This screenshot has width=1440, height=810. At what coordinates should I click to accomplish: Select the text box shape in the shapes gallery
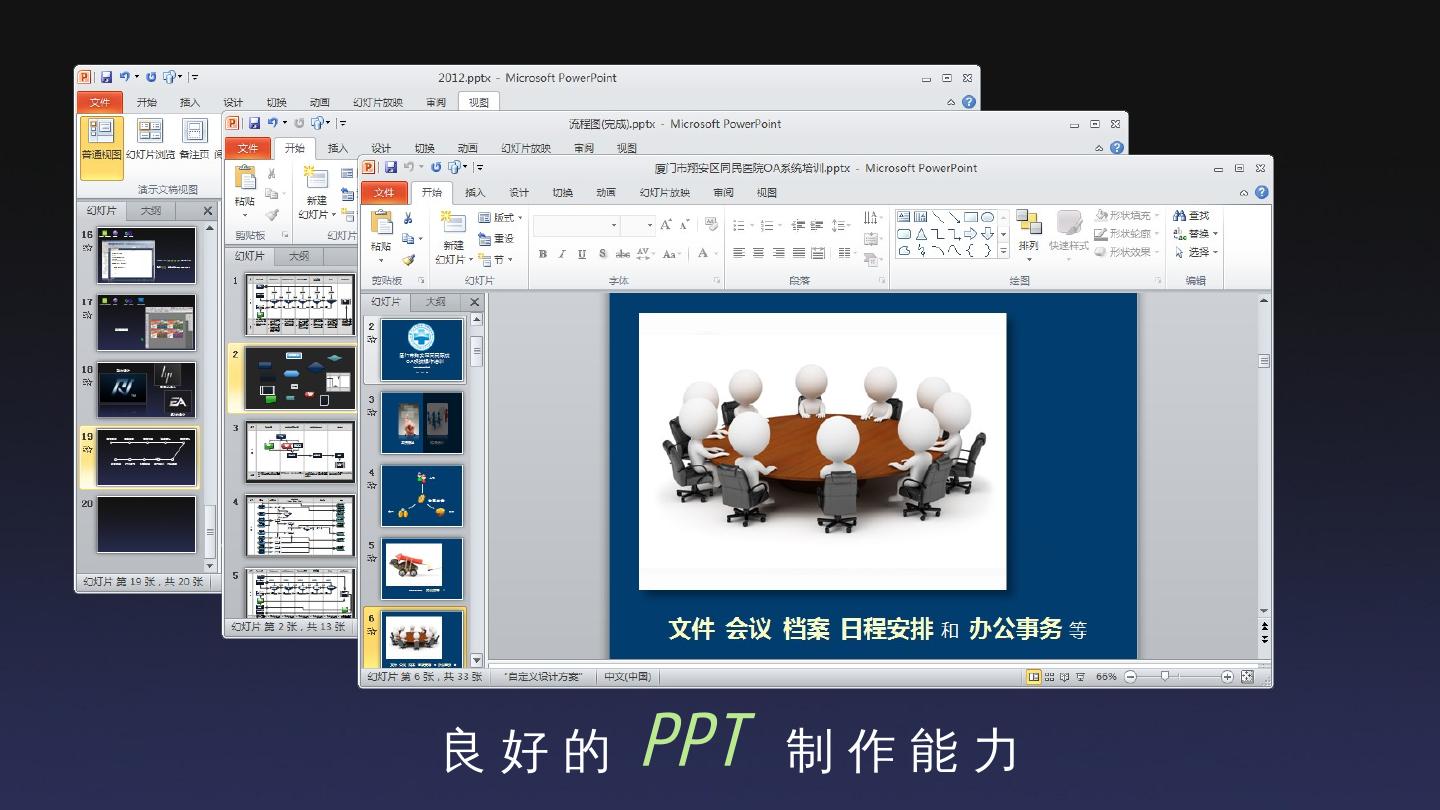904,217
